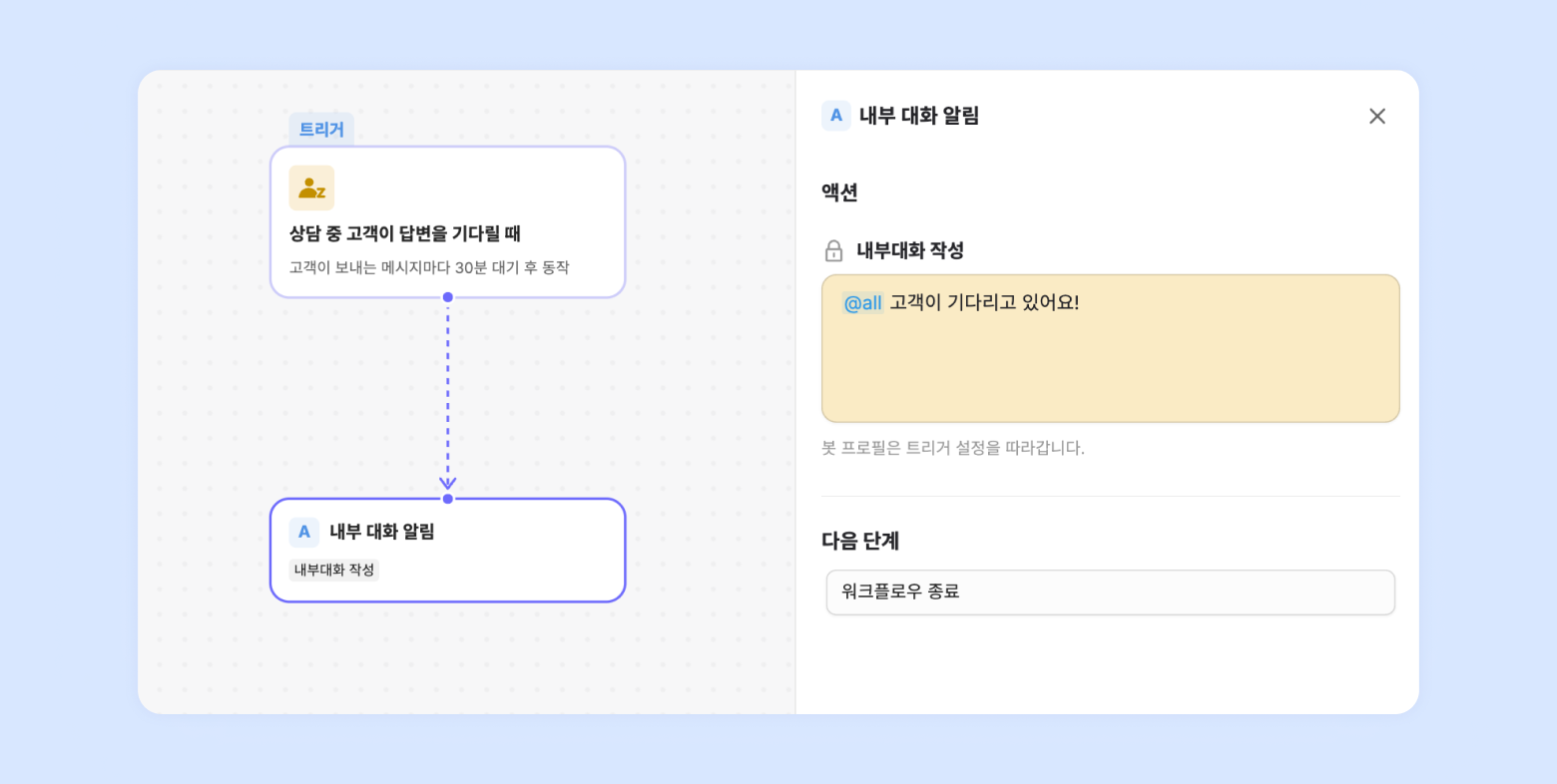
Task: Click the arrowhead above the action node
Action: click(x=448, y=483)
